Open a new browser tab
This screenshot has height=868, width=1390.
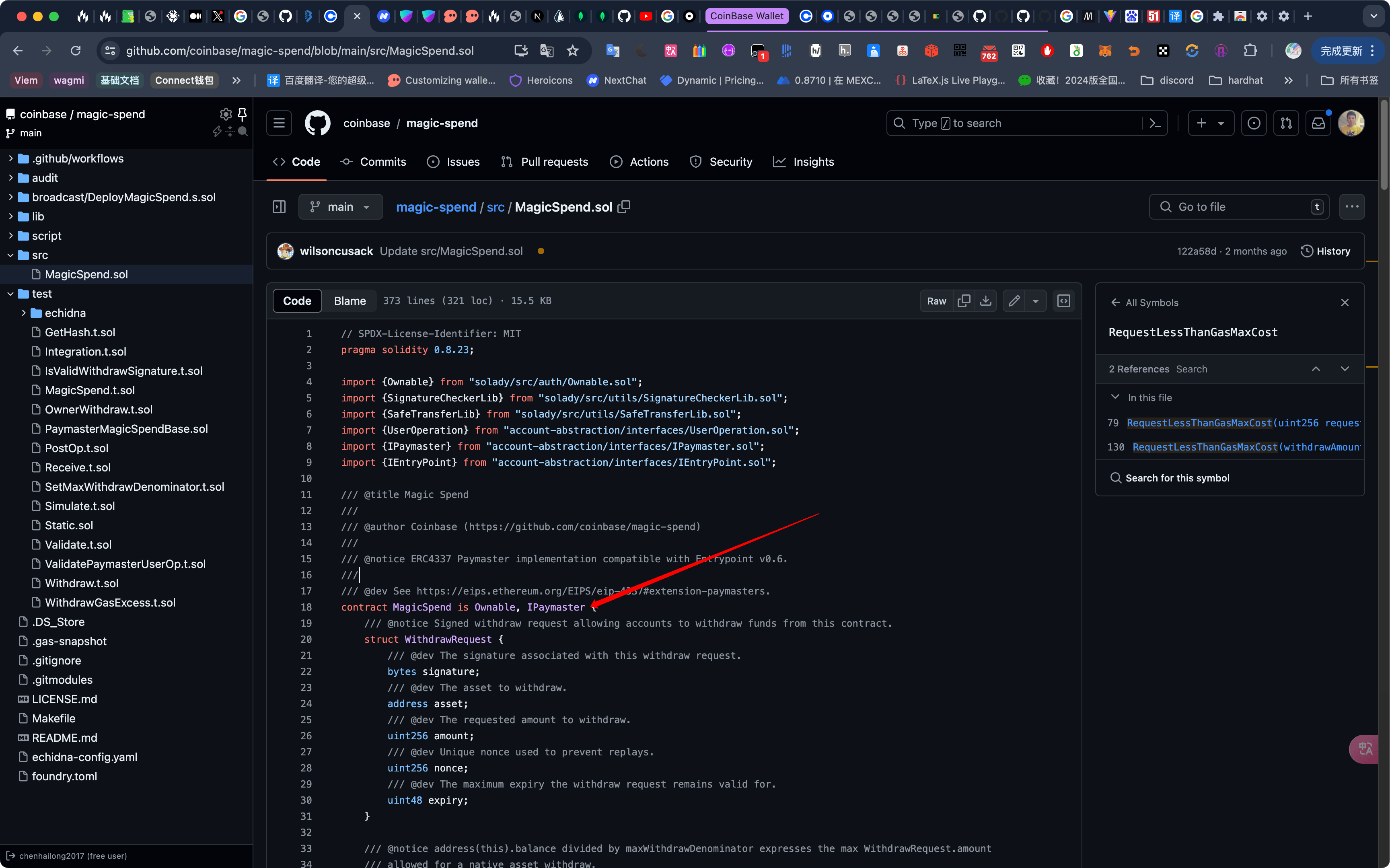coord(1308,16)
